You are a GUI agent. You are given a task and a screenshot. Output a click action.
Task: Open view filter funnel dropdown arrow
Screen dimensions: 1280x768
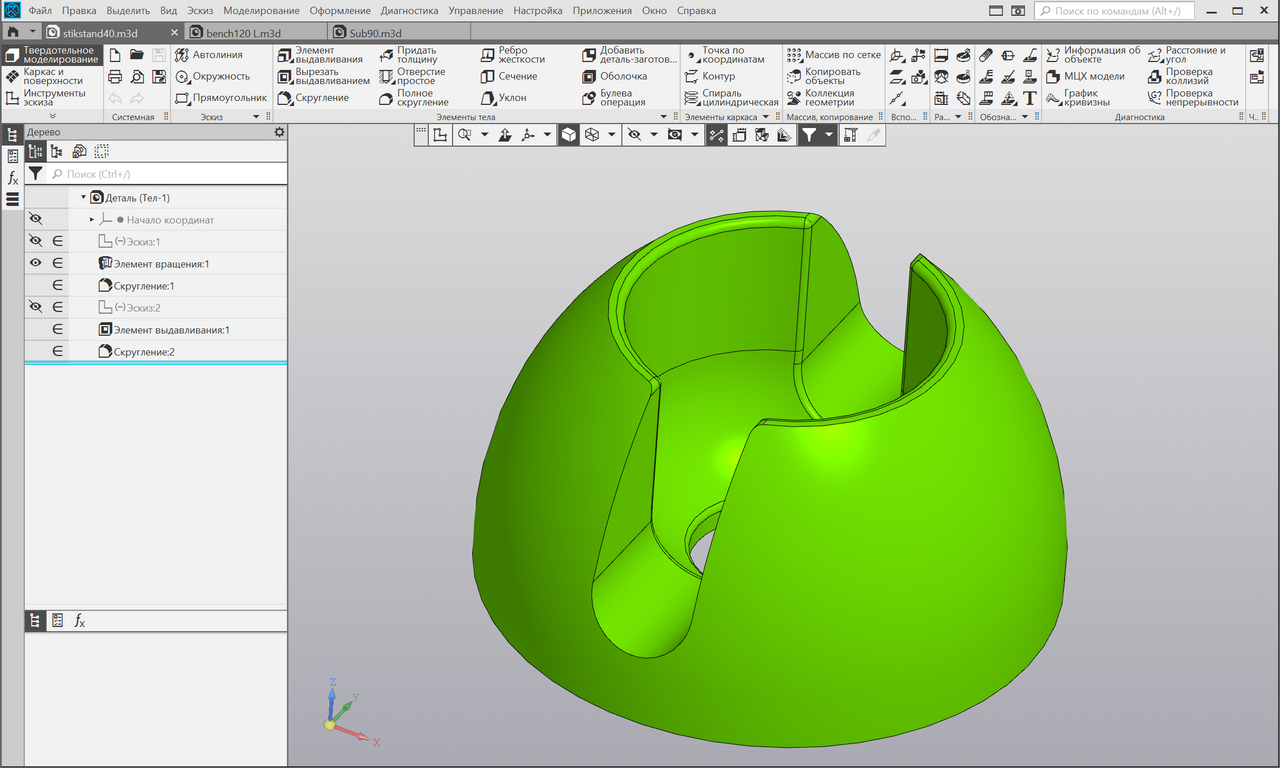[829, 134]
